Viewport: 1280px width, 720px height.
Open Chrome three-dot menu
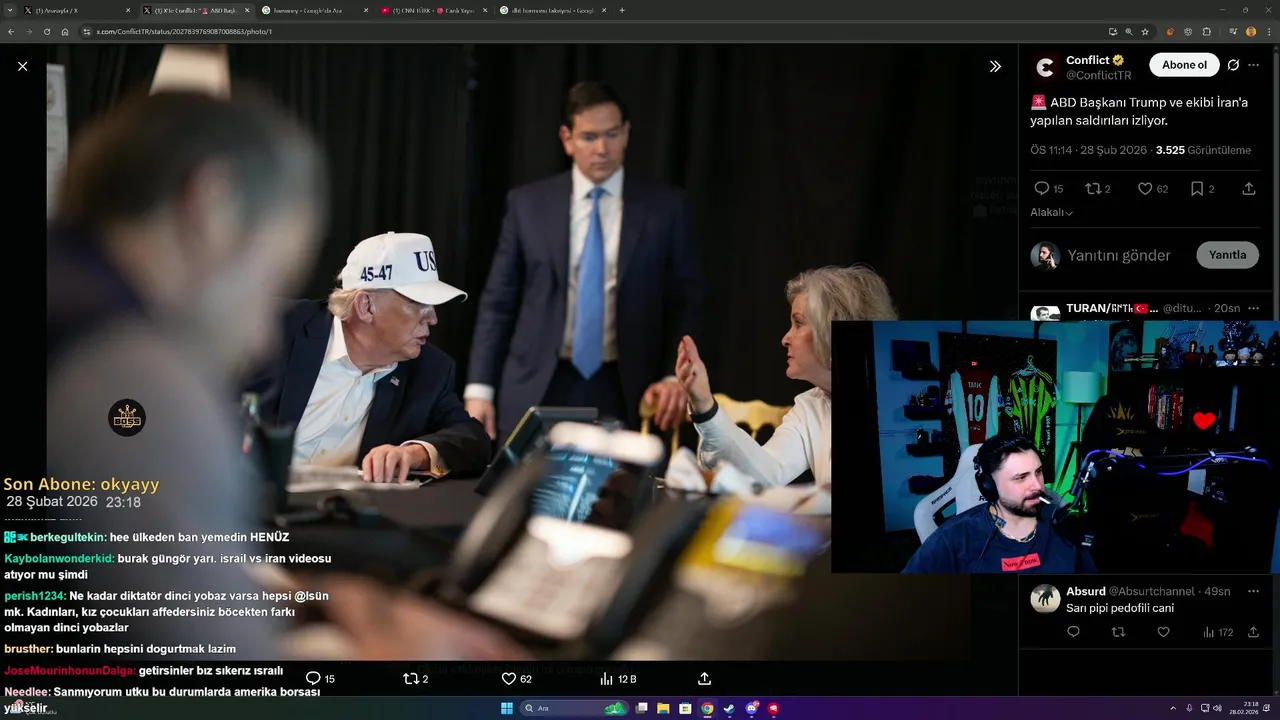(x=1268, y=32)
